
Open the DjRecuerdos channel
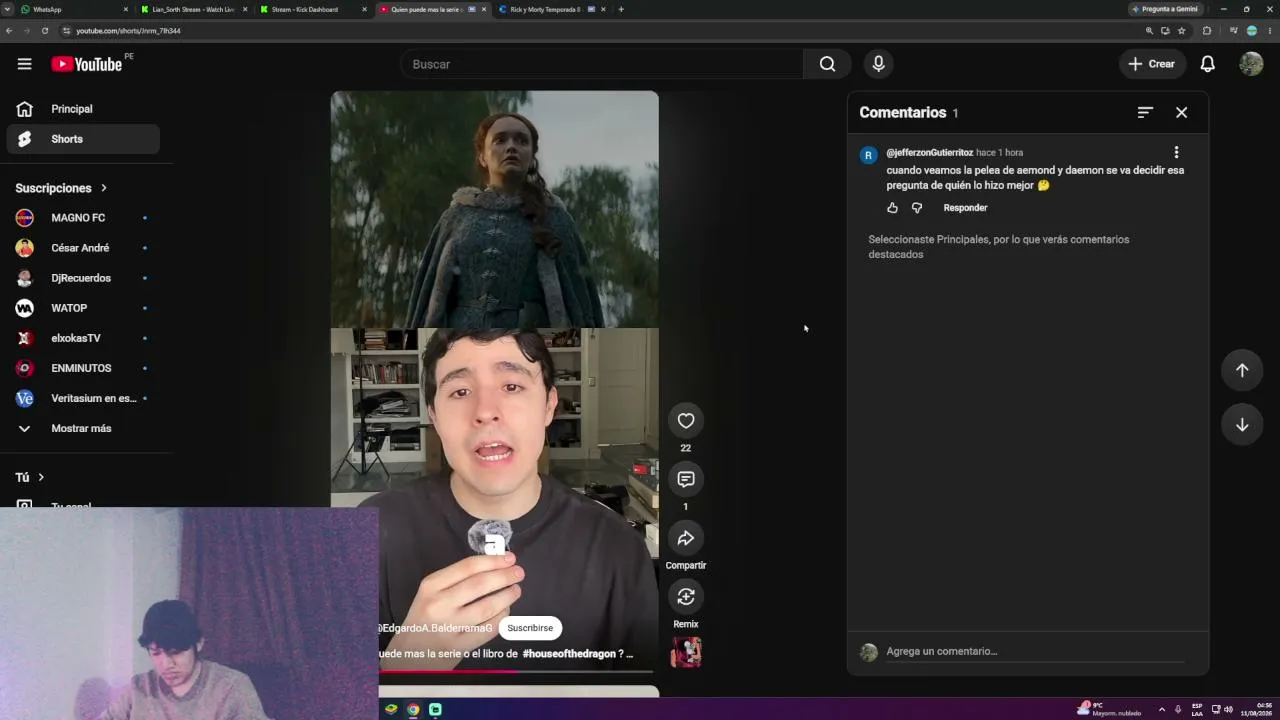pyautogui.click(x=83, y=278)
